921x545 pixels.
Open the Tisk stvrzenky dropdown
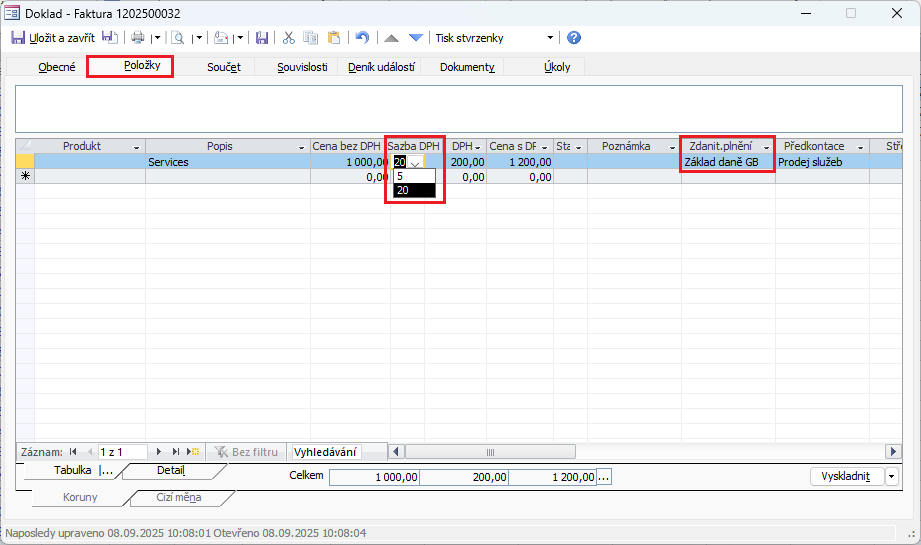[x=550, y=38]
